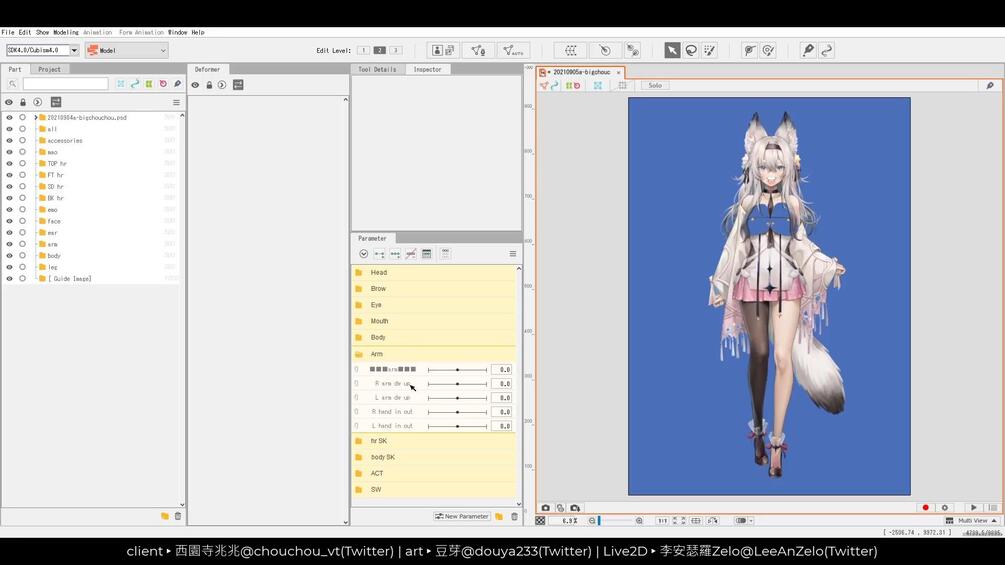Screen dimensions: 1005x565
Task: Click the Part panel trash icon
Action: 178,516
